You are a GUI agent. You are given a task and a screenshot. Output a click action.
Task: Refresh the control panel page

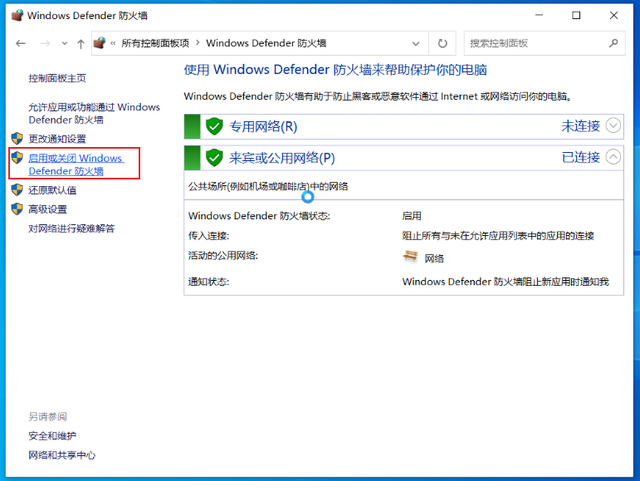(x=442, y=43)
